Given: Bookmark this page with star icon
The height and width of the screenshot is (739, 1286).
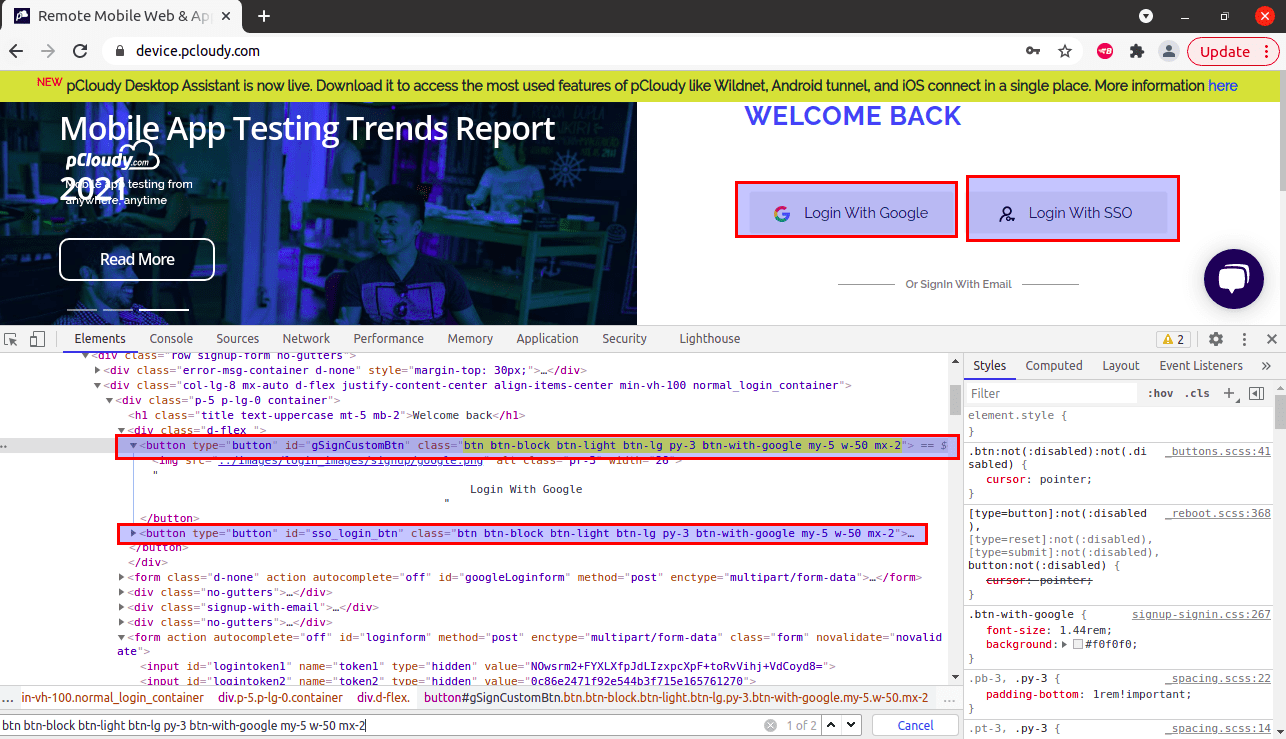Looking at the screenshot, I should click(1065, 52).
